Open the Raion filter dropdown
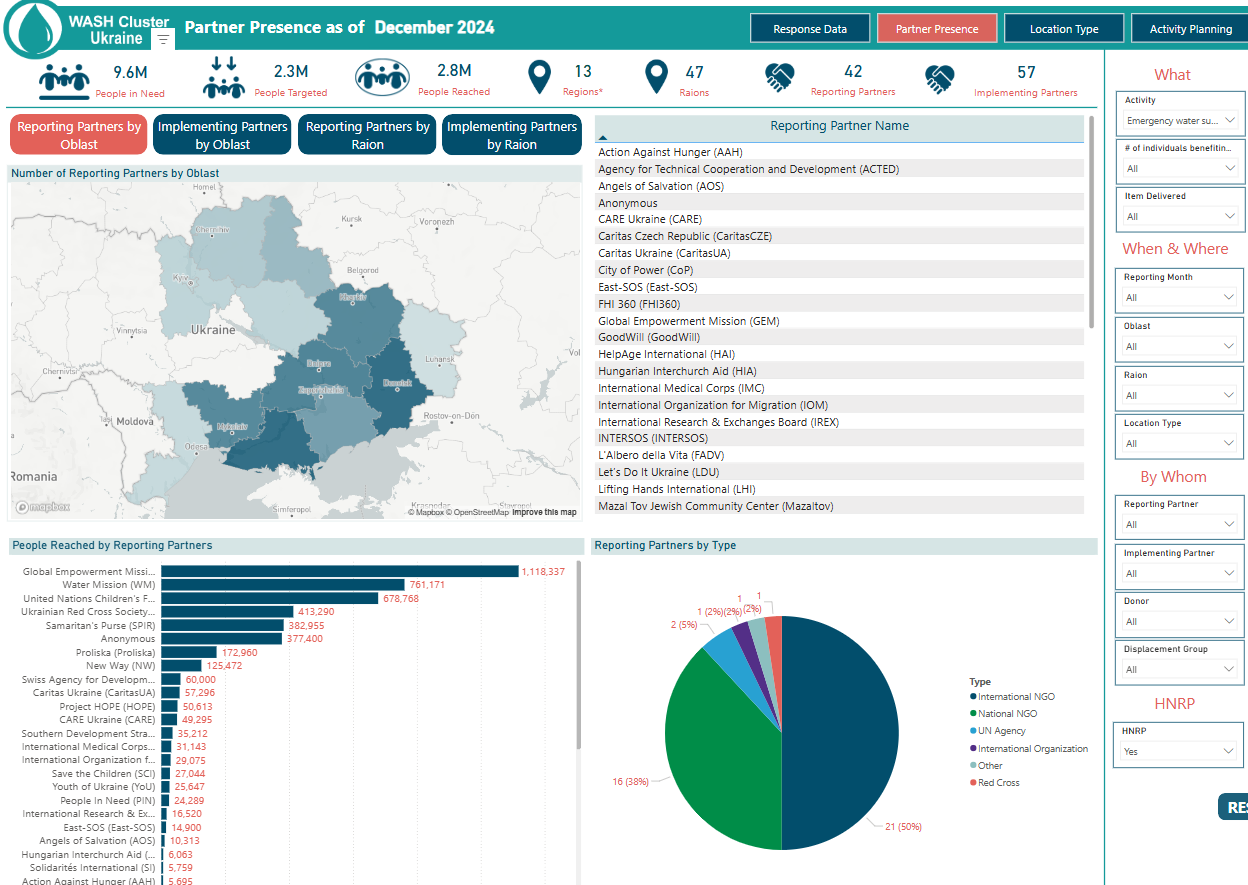 click(1180, 395)
